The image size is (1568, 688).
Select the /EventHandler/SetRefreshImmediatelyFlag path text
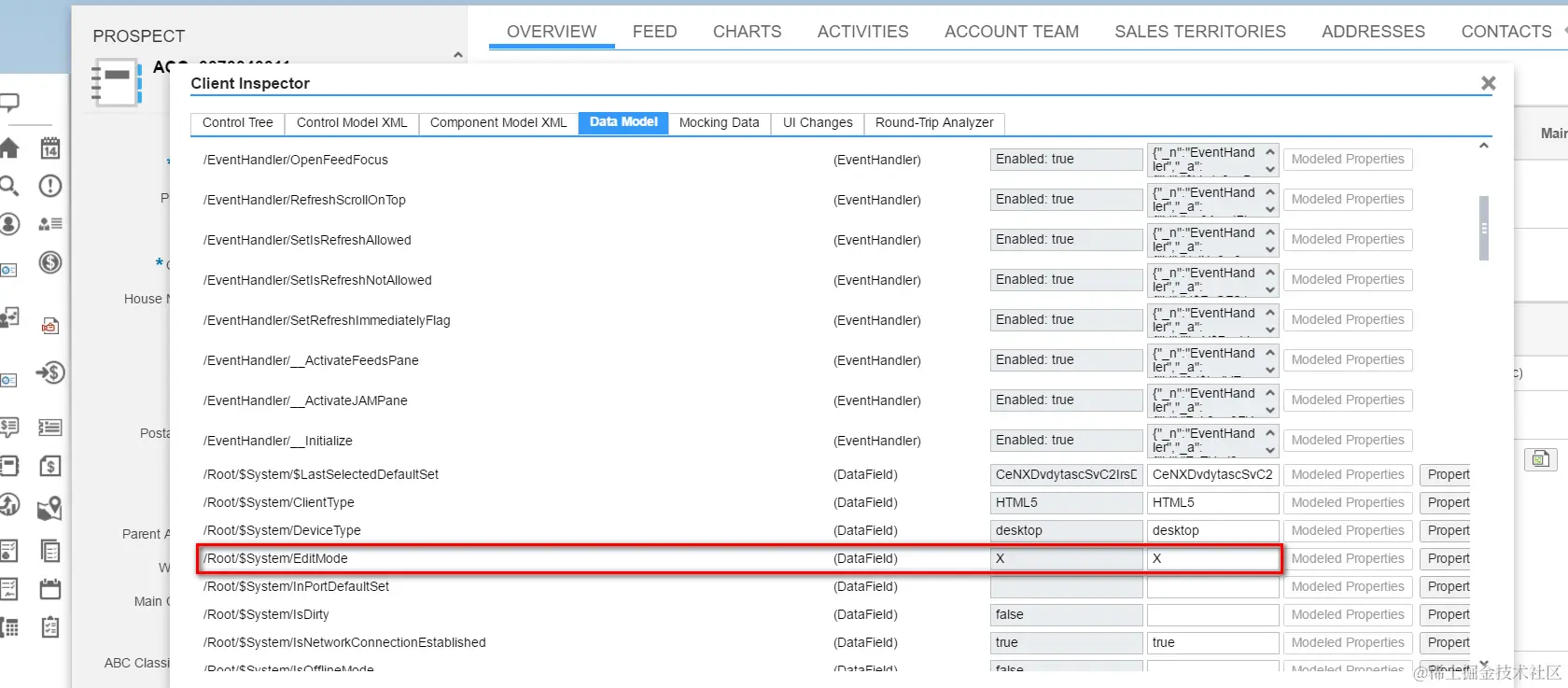point(327,320)
